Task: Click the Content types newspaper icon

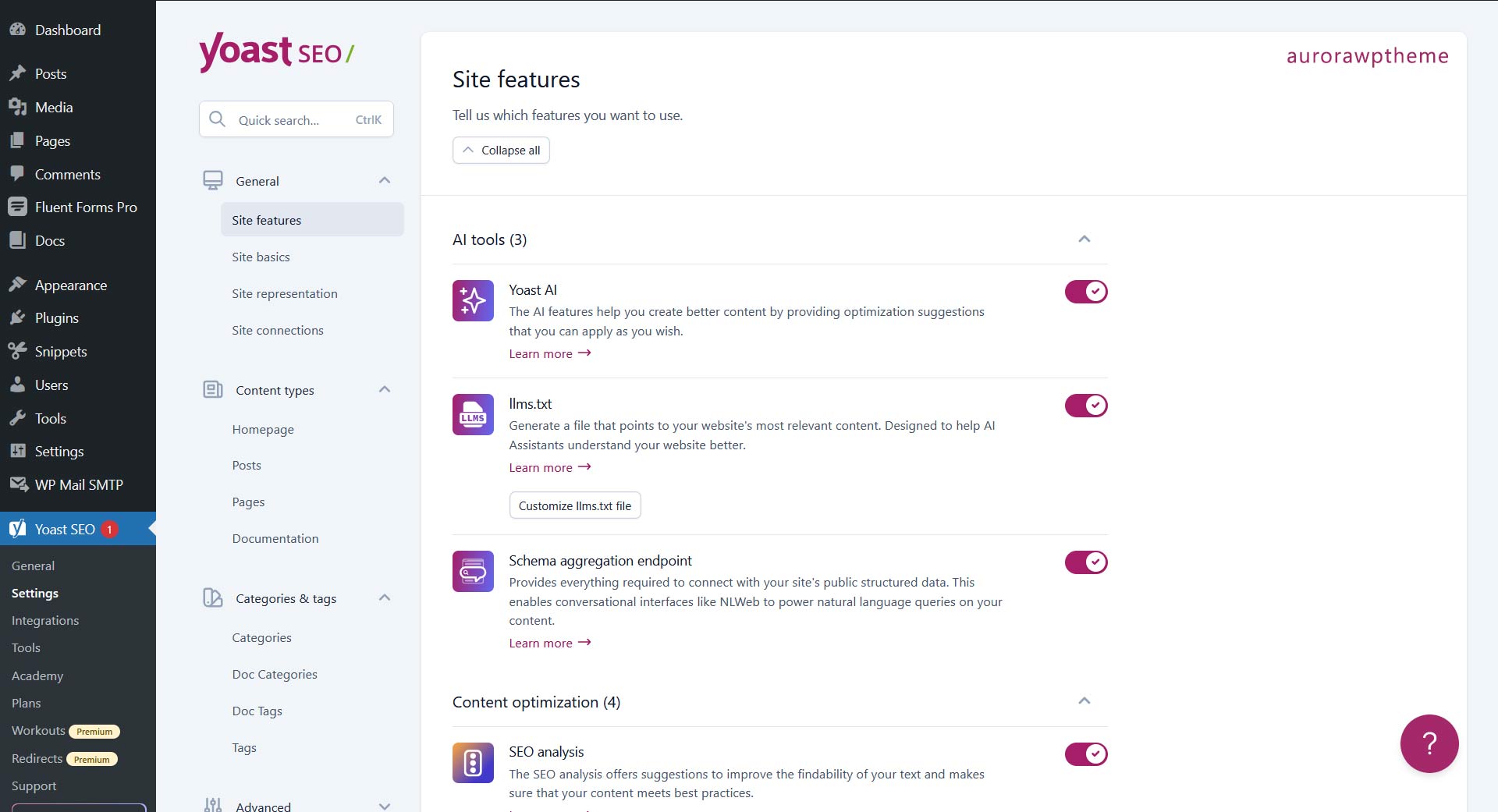Action: 213,389
